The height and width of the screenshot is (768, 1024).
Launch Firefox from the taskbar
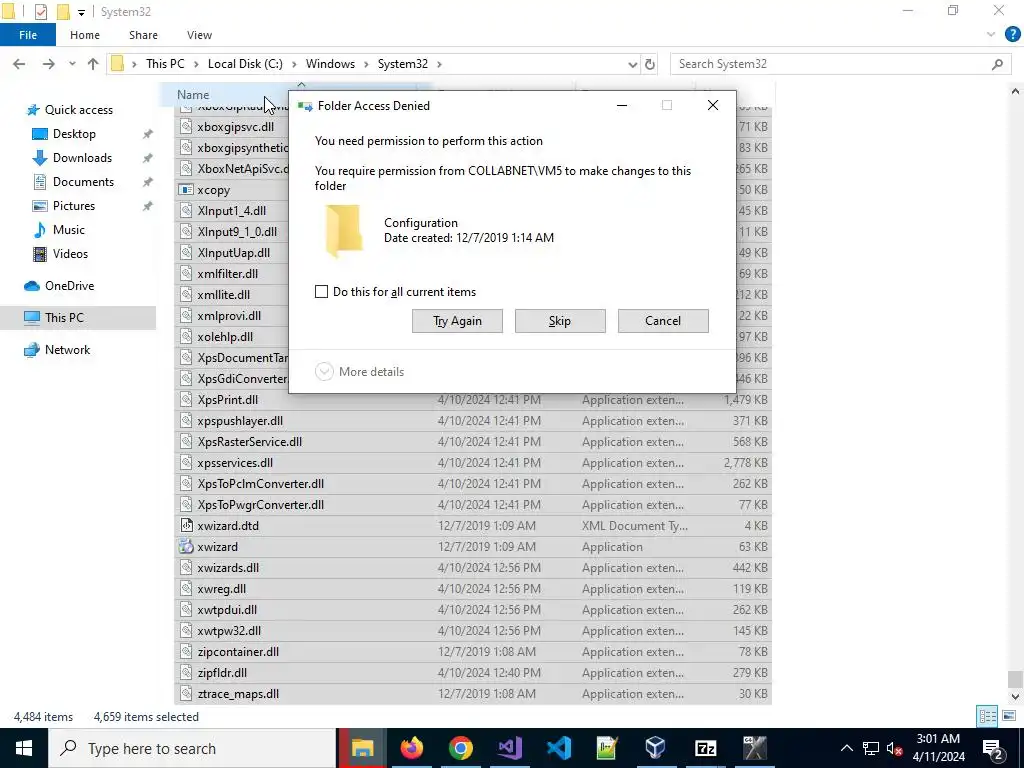(x=411, y=748)
